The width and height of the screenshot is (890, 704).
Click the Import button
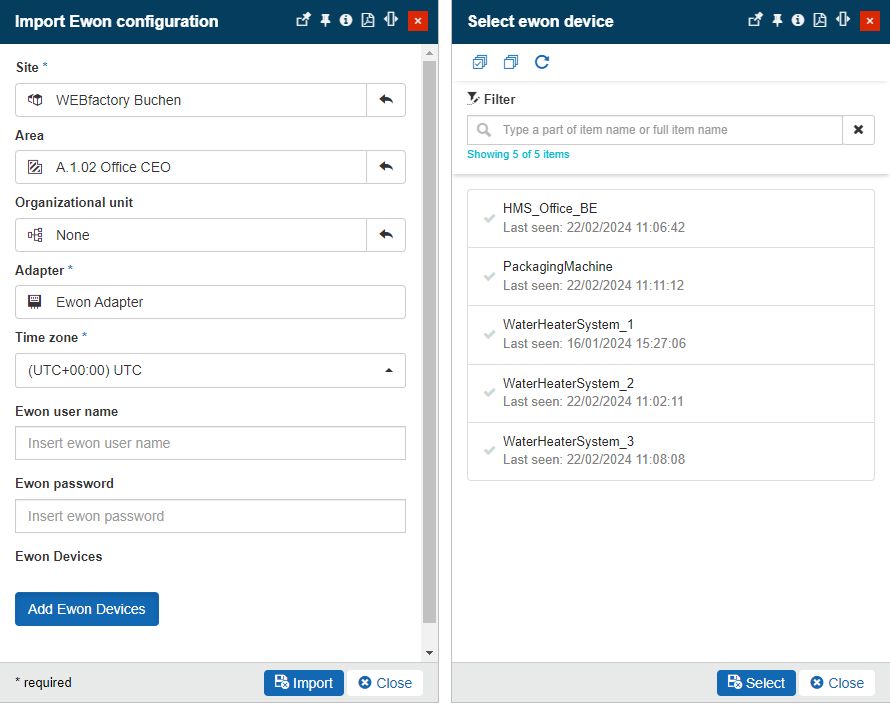(x=304, y=683)
